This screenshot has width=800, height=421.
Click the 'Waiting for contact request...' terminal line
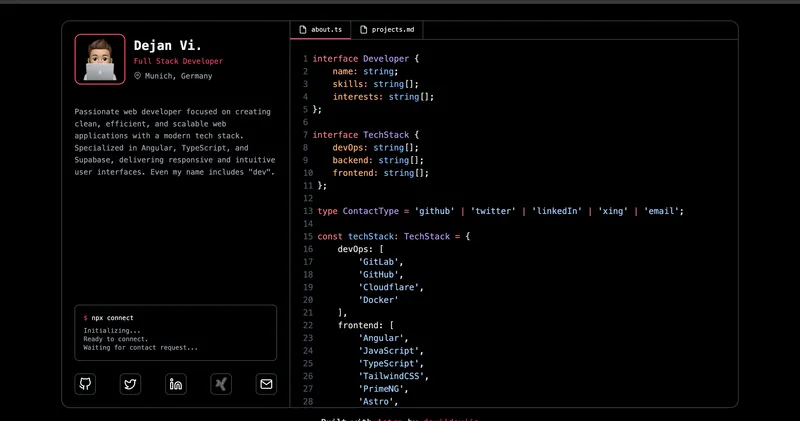pos(140,348)
